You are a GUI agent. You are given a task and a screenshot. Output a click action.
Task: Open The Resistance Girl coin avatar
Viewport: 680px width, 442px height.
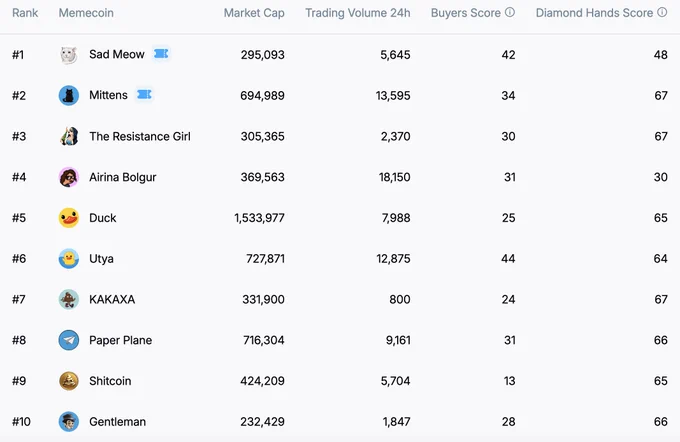(x=69, y=136)
